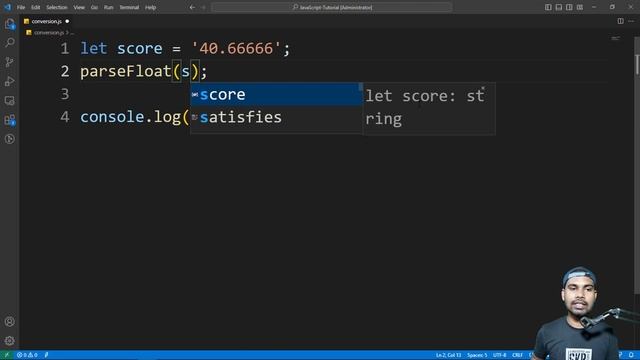This screenshot has width=640, height=360.
Task: Open the Search view in activity bar
Action: [10, 42]
